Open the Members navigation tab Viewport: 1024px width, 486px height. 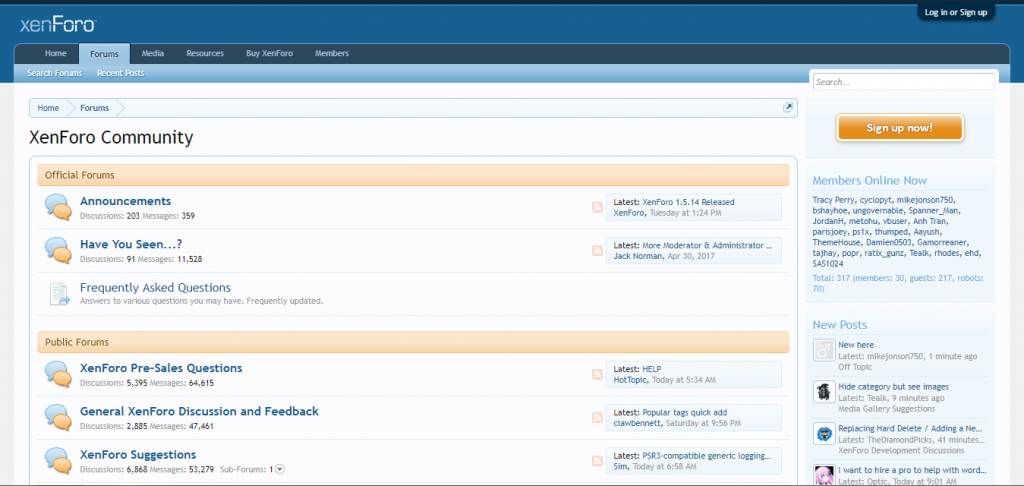pos(332,54)
